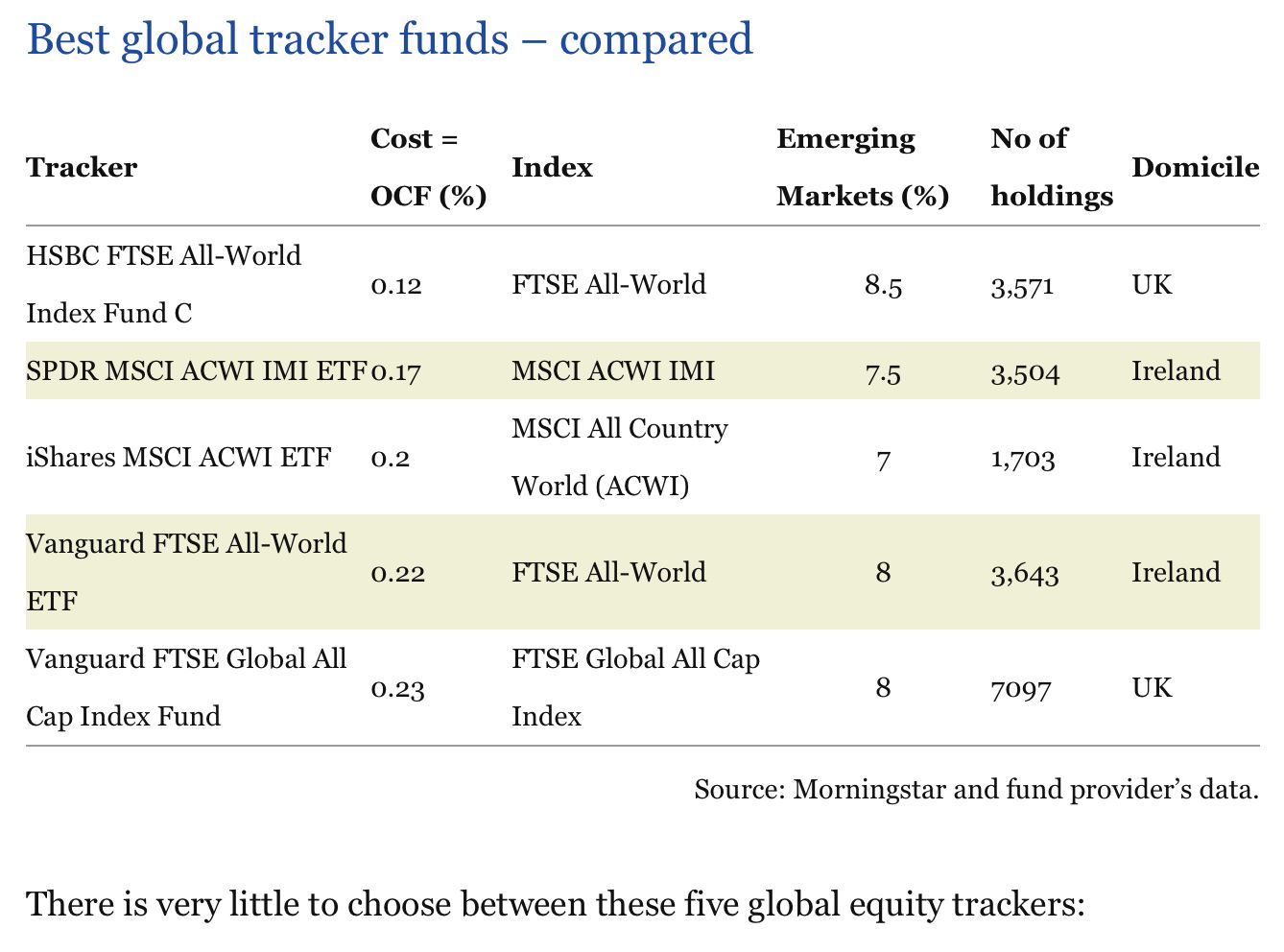This screenshot has height=952, width=1284.
Task: Click the 8.5 emerging markets value
Action: (x=883, y=286)
